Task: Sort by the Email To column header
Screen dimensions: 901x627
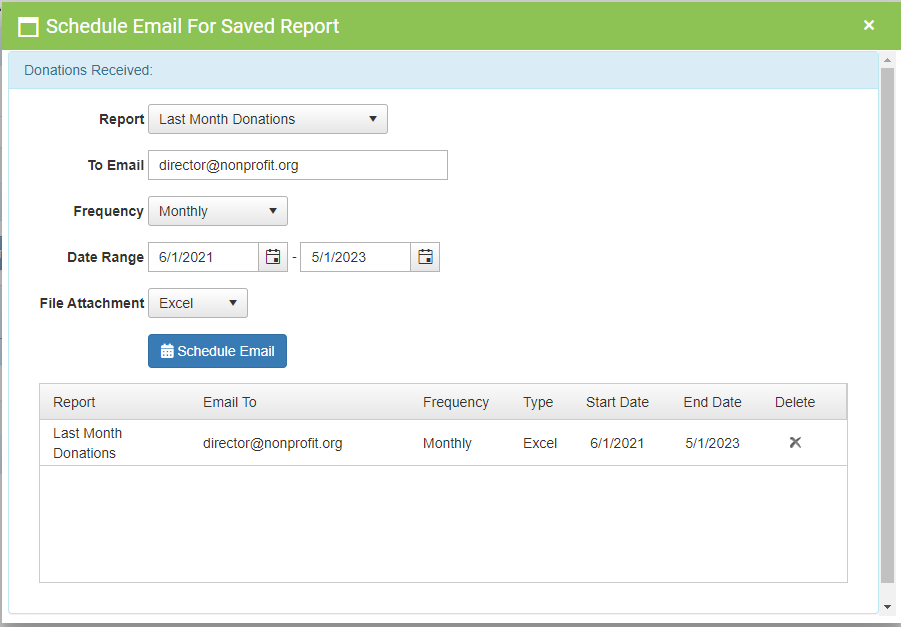Action: pos(230,402)
